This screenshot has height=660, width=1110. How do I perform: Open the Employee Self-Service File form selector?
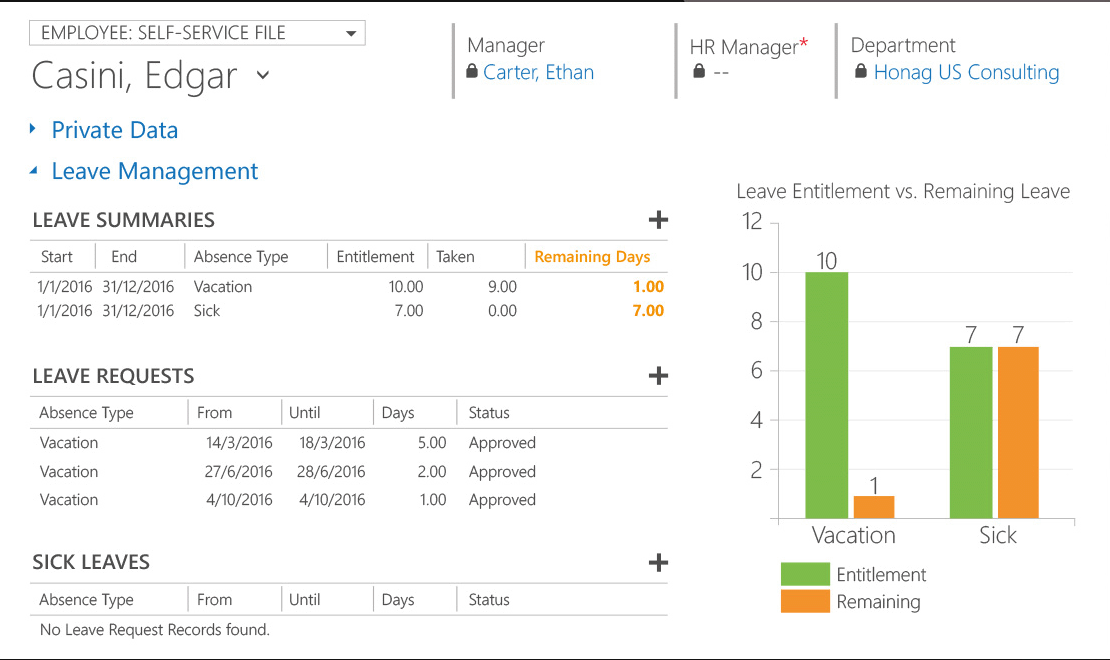coord(198,33)
